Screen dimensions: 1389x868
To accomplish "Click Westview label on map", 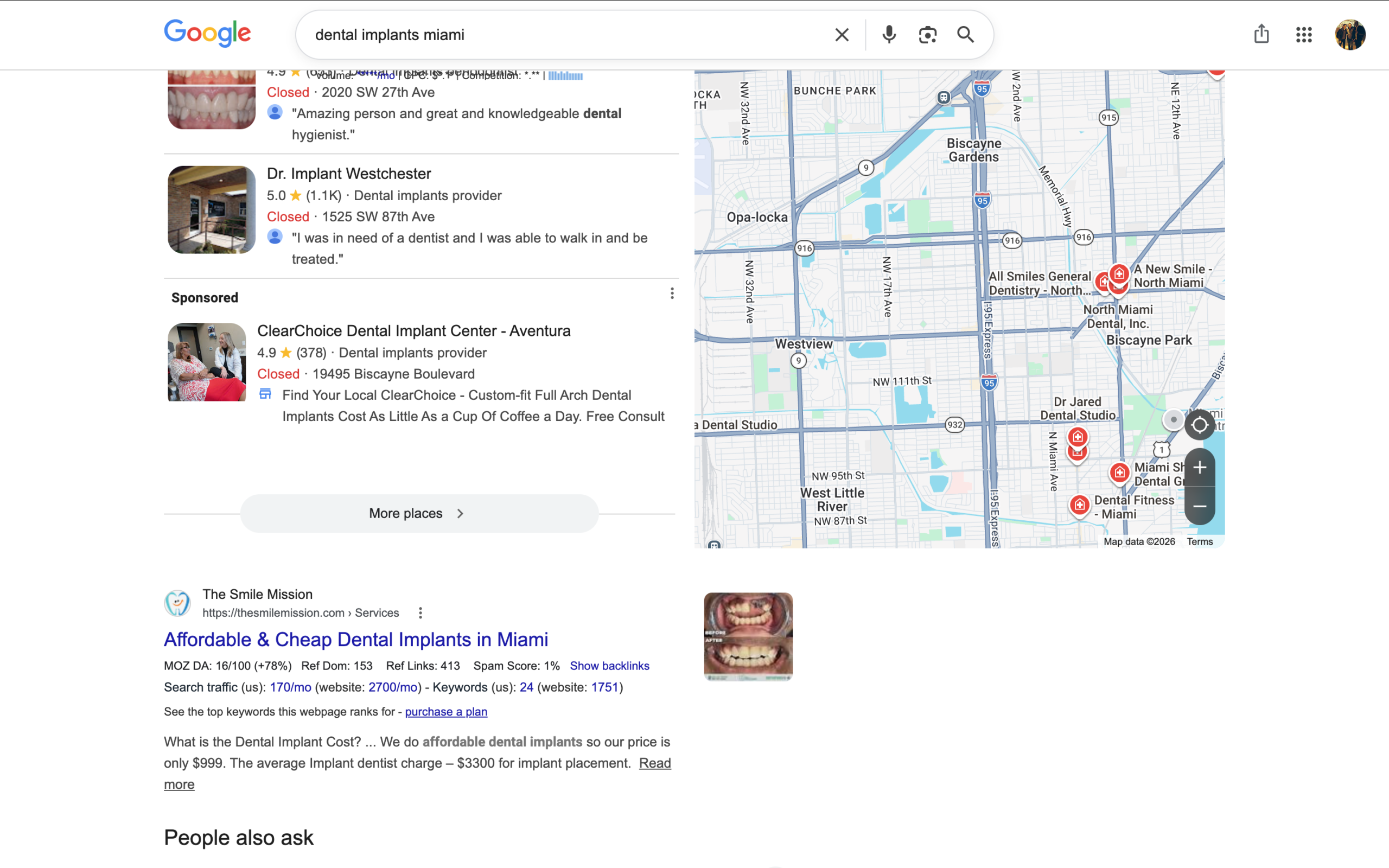I will 803,344.
